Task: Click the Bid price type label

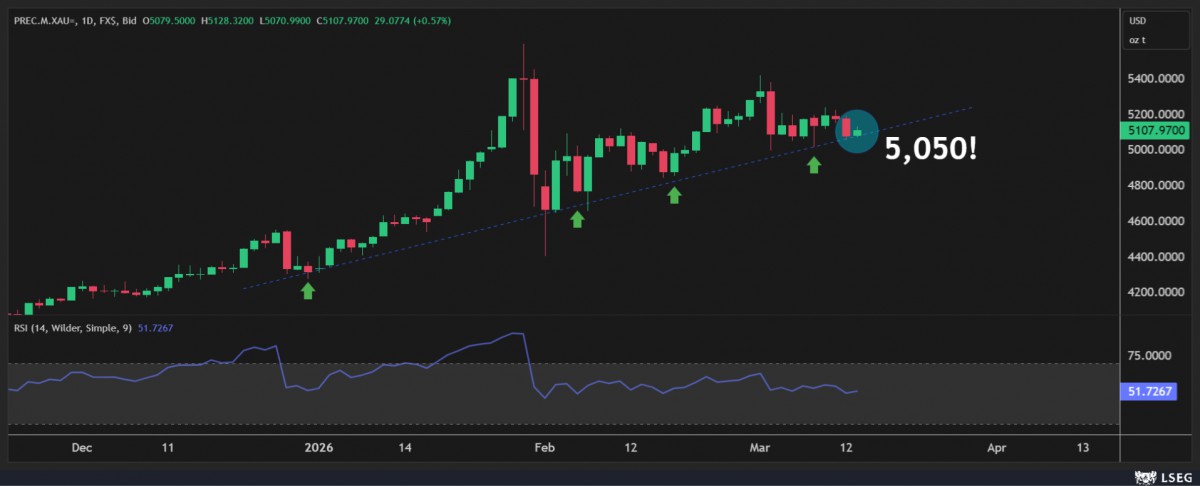Action: [x=127, y=19]
